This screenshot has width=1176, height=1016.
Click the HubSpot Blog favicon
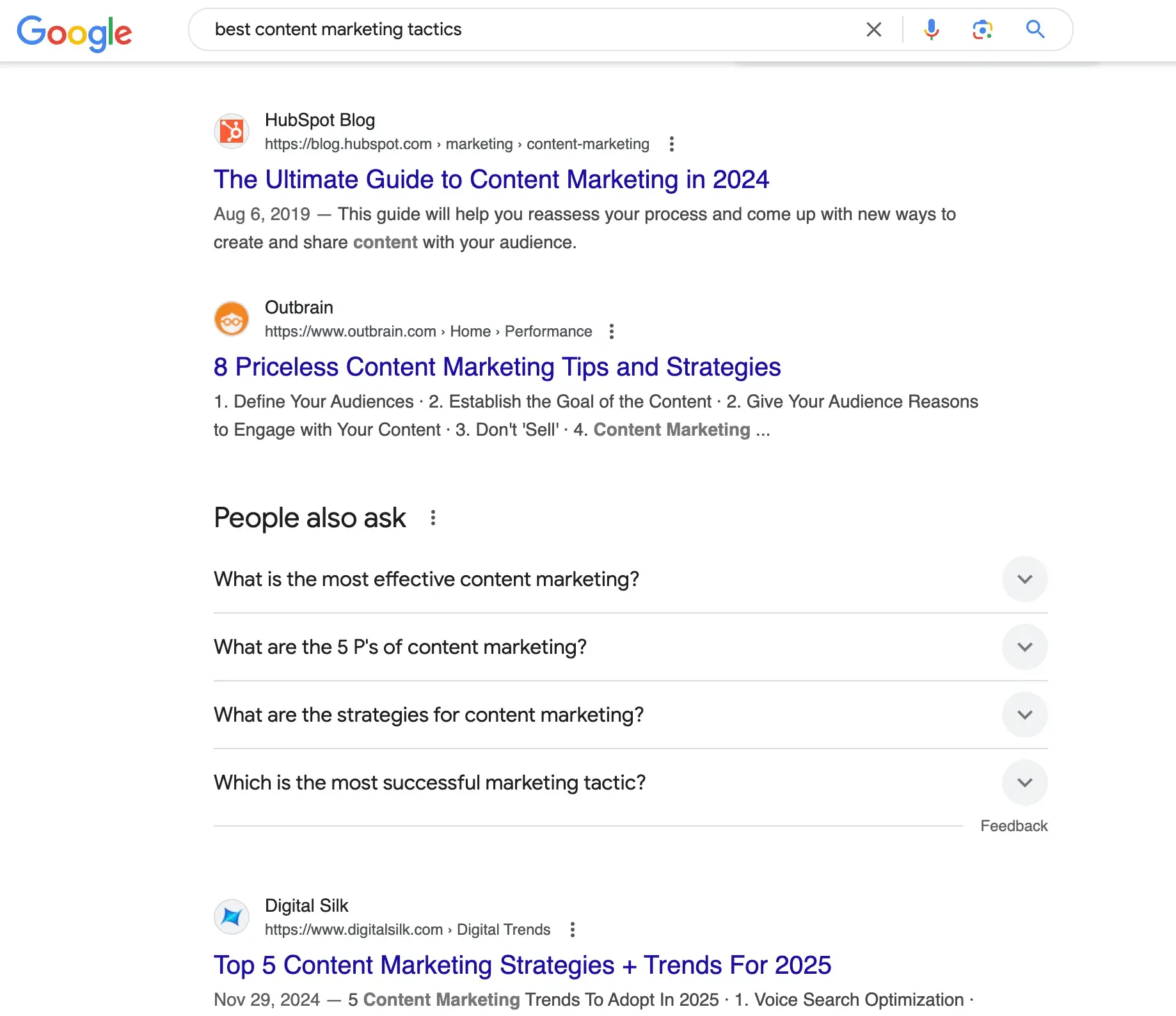(x=232, y=131)
